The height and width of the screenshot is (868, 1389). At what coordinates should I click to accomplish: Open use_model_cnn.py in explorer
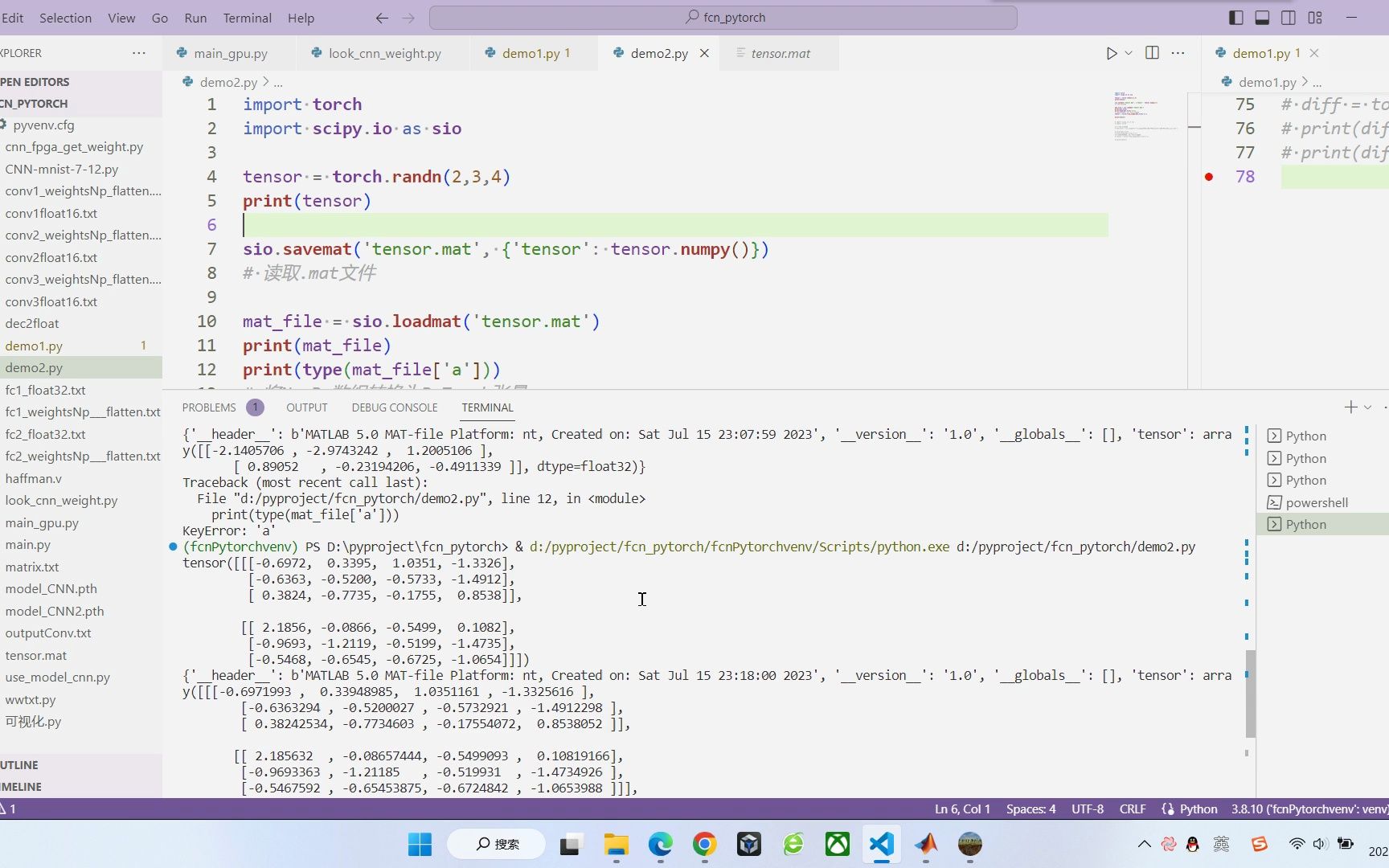pyautogui.click(x=80, y=677)
